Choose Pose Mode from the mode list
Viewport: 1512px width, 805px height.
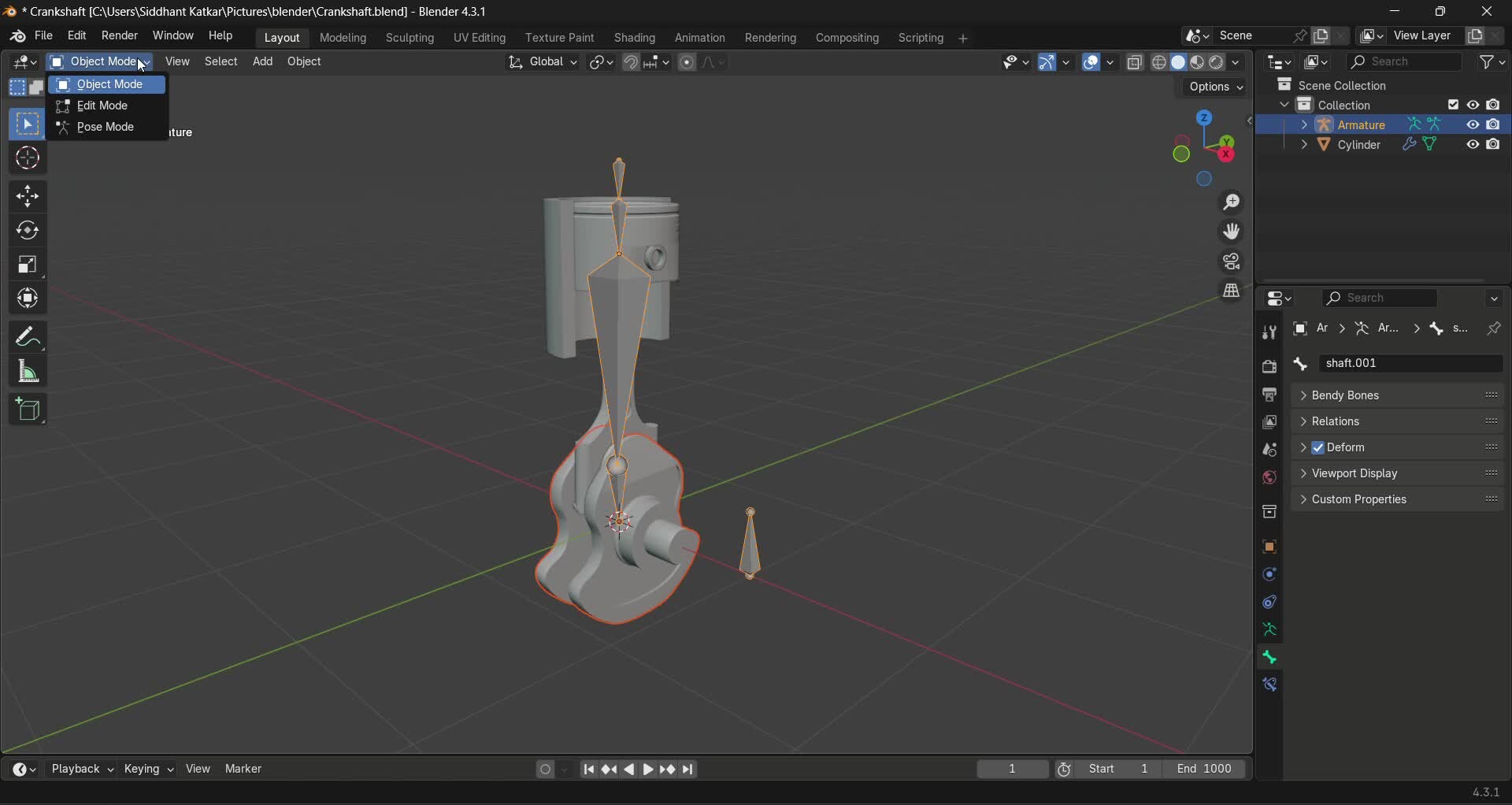(106, 127)
